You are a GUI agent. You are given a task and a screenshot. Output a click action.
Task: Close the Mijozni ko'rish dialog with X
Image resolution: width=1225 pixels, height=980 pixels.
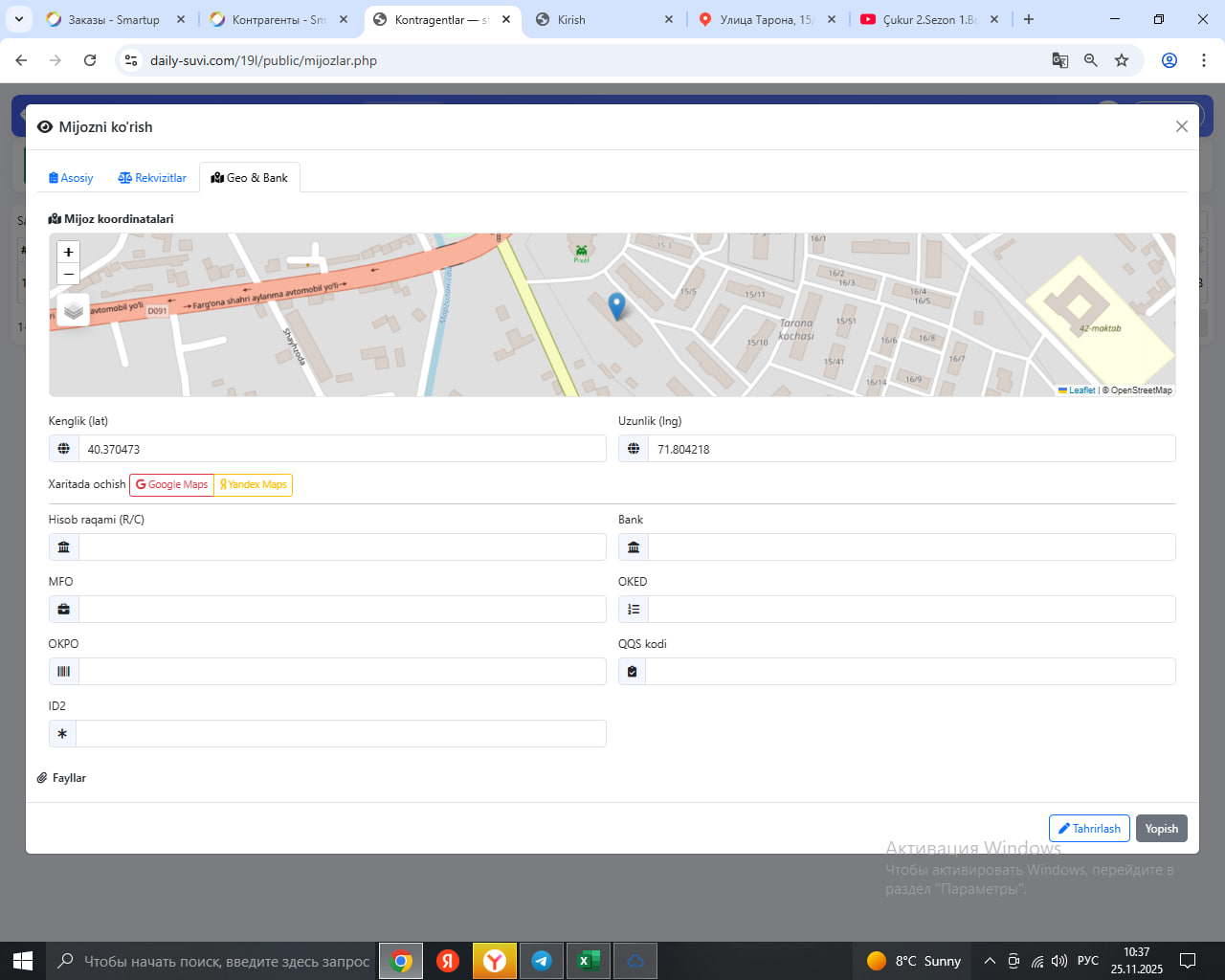click(1182, 126)
